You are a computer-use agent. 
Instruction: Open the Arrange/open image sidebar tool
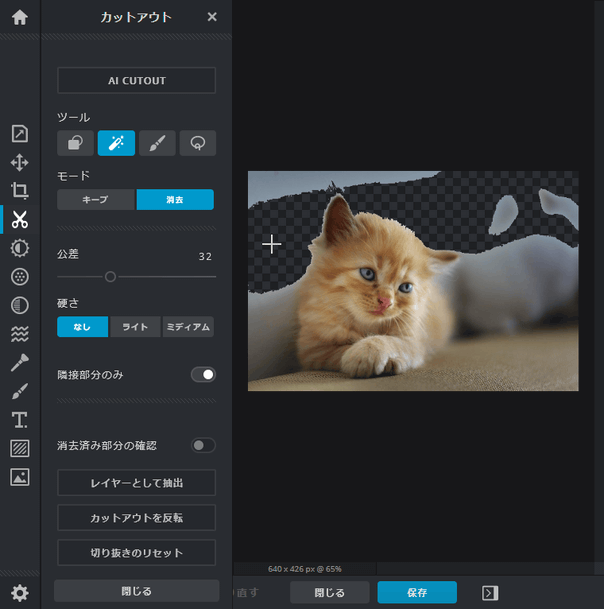pos(19,134)
